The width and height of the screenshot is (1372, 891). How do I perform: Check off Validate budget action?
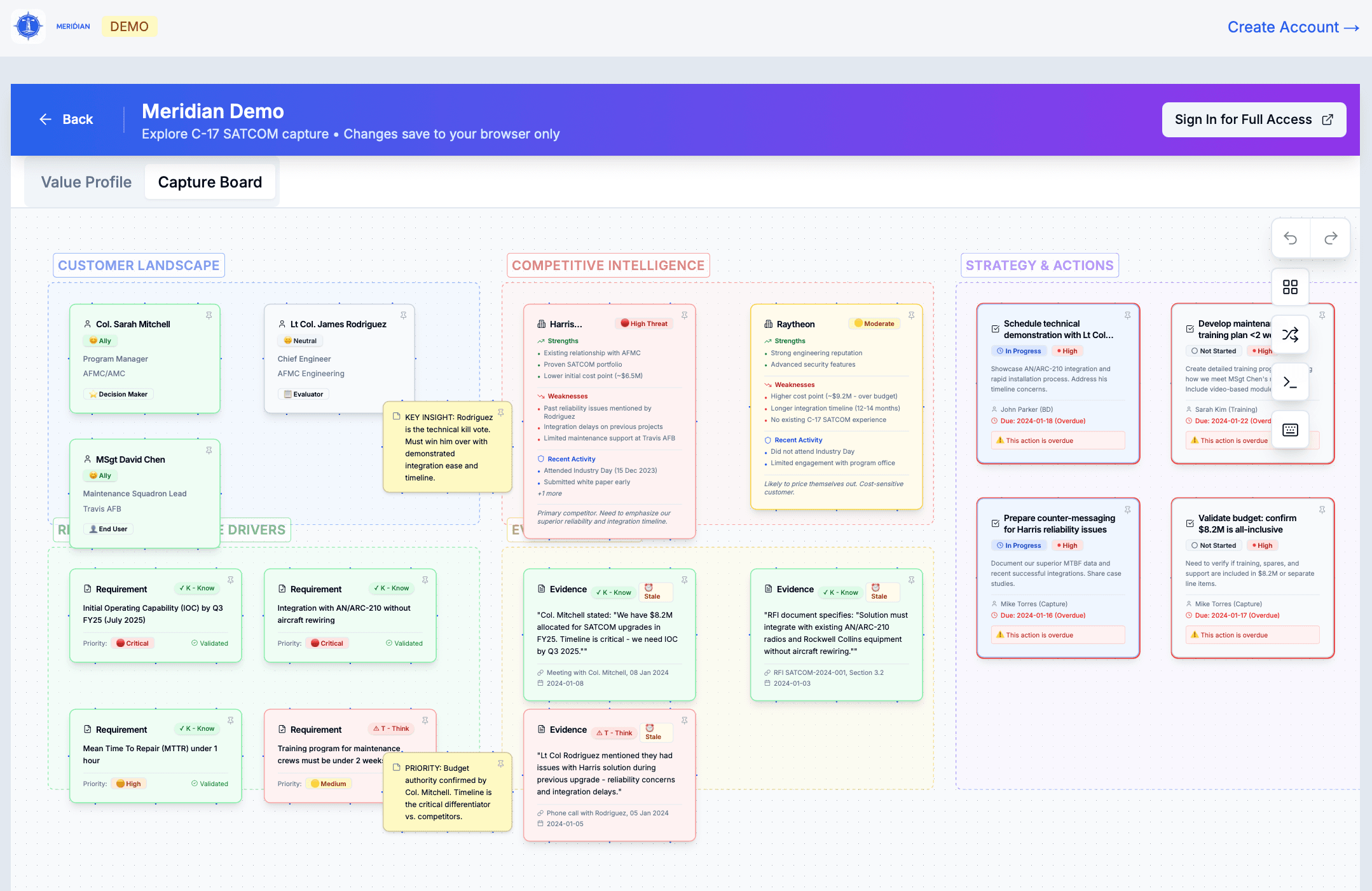pos(1190,524)
